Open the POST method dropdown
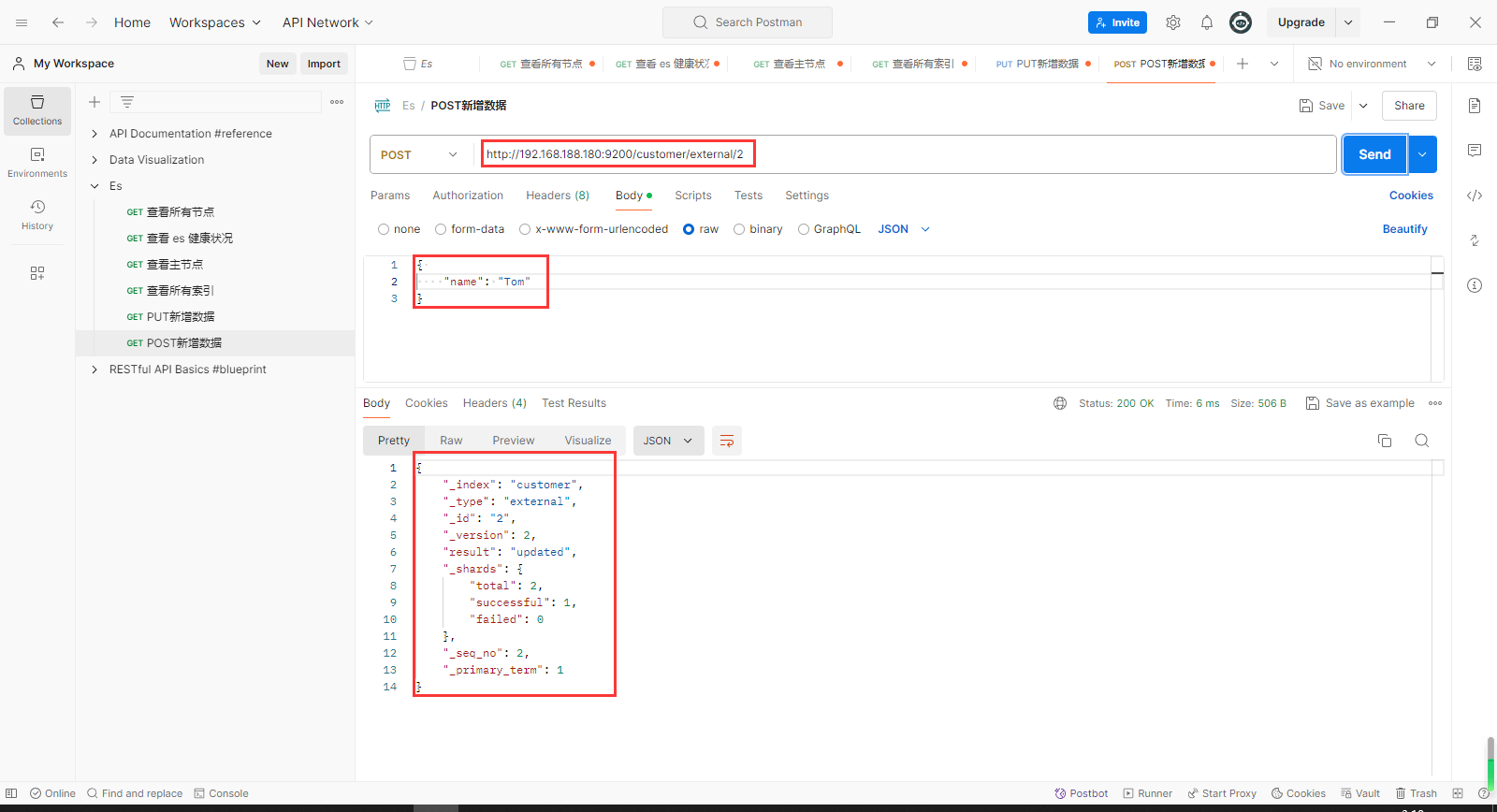The height and width of the screenshot is (812, 1497). click(420, 154)
